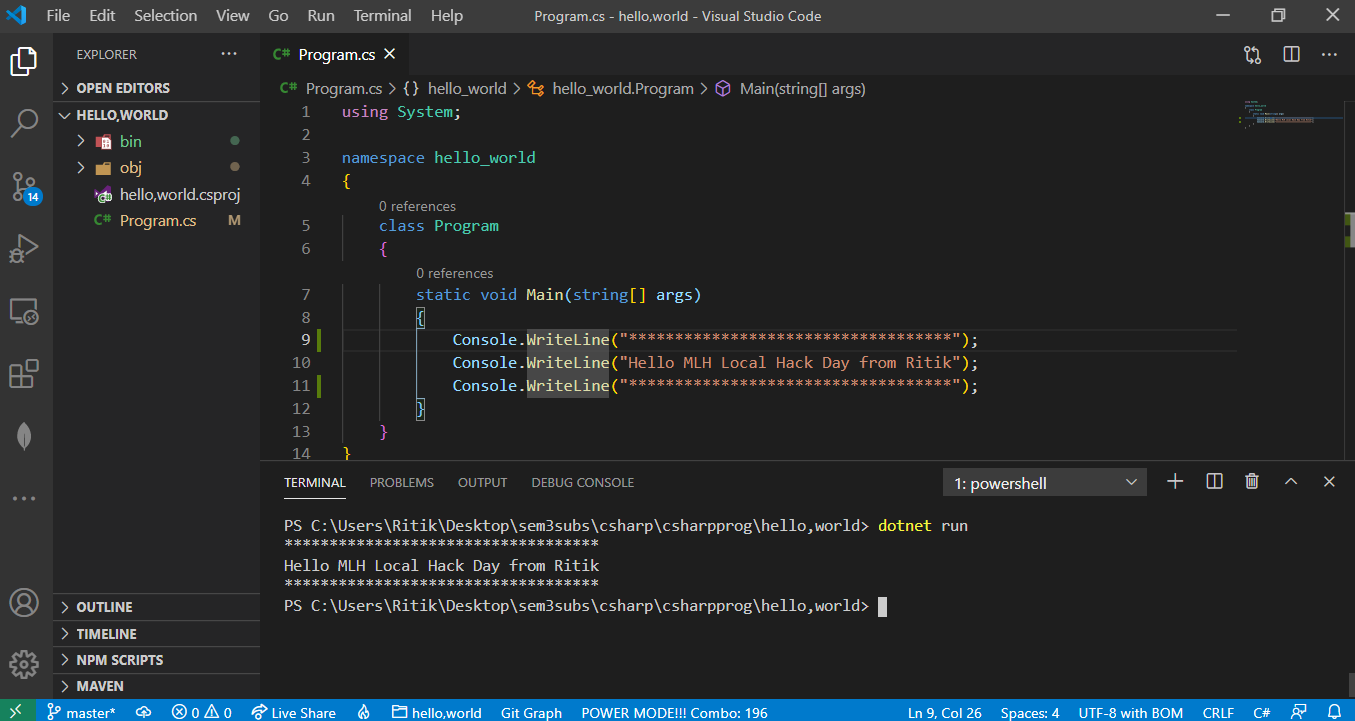Change indentation via Spaces: 4

[1030, 712]
